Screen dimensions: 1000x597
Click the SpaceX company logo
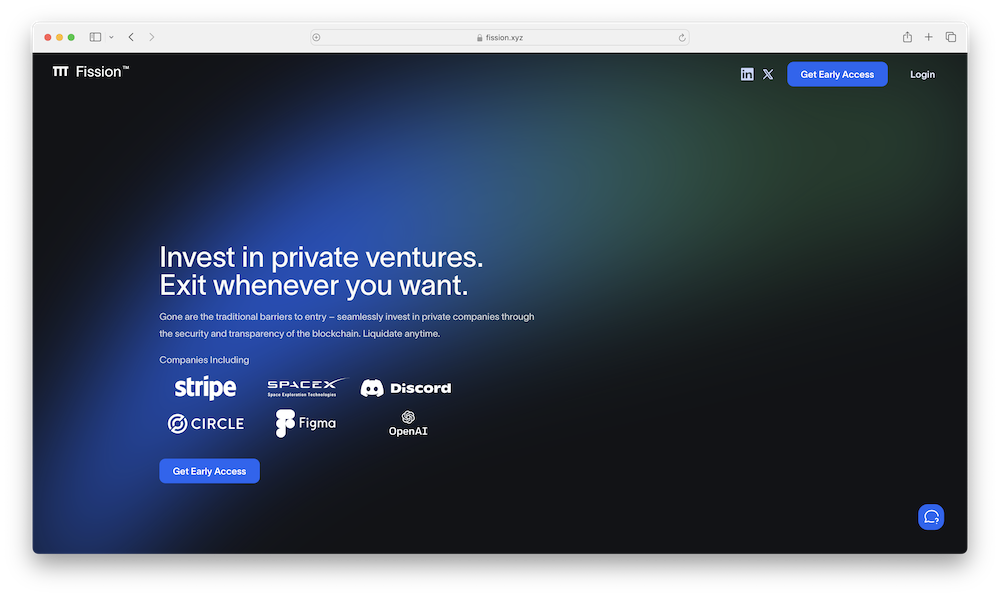(307, 387)
